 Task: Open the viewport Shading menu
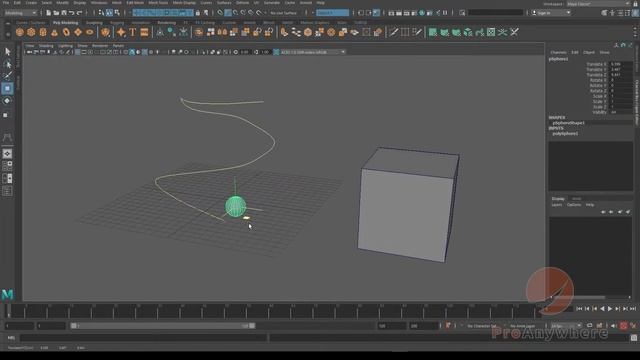pos(46,46)
